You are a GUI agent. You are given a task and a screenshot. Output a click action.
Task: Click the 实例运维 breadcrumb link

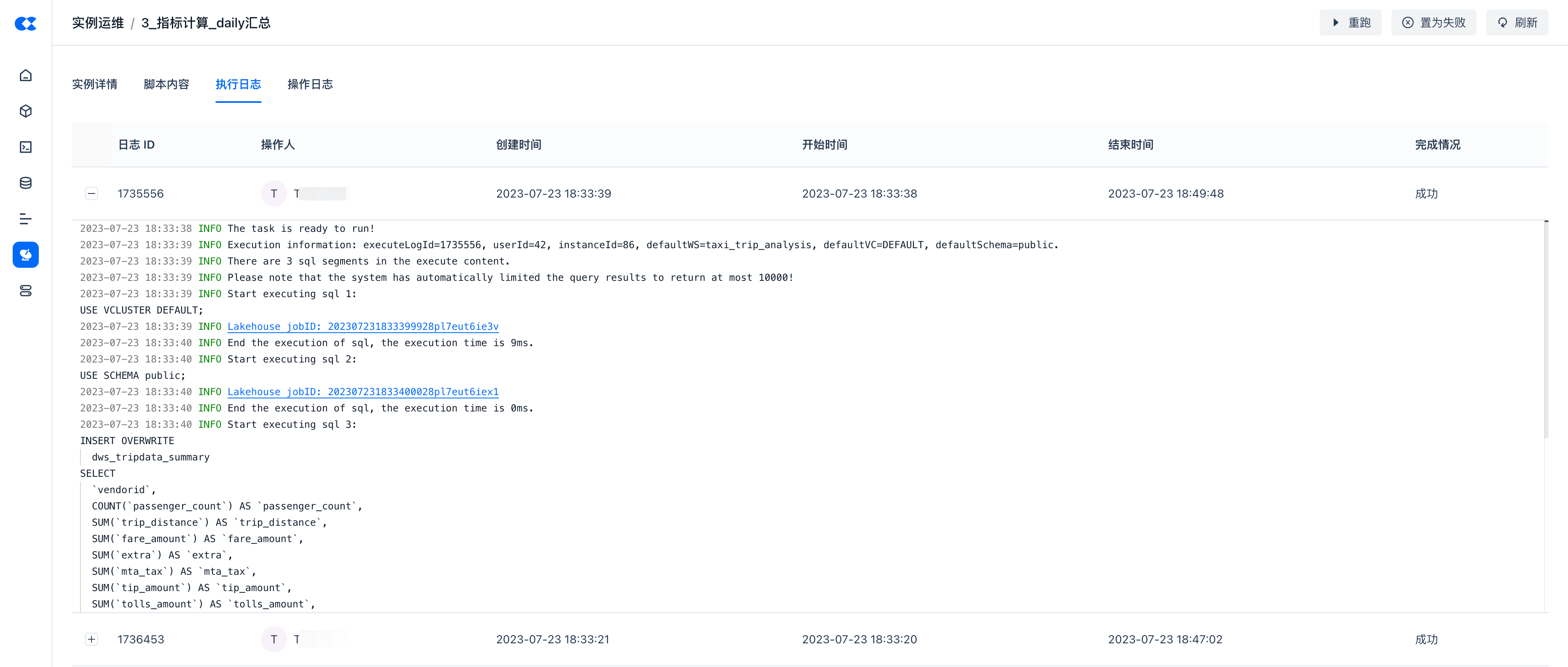pos(98,23)
